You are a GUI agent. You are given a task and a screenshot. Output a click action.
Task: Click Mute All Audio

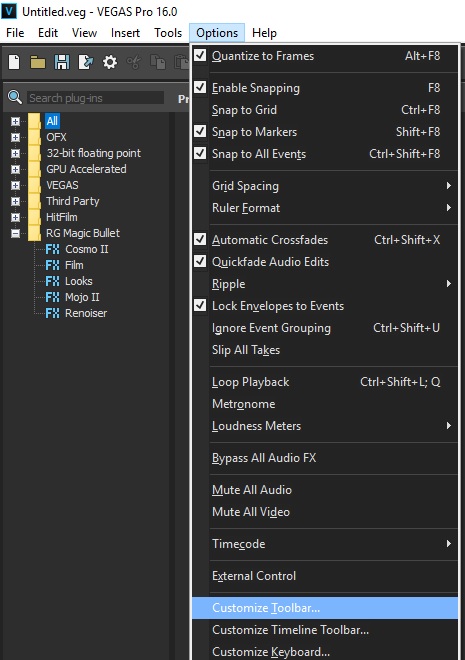click(325, 490)
